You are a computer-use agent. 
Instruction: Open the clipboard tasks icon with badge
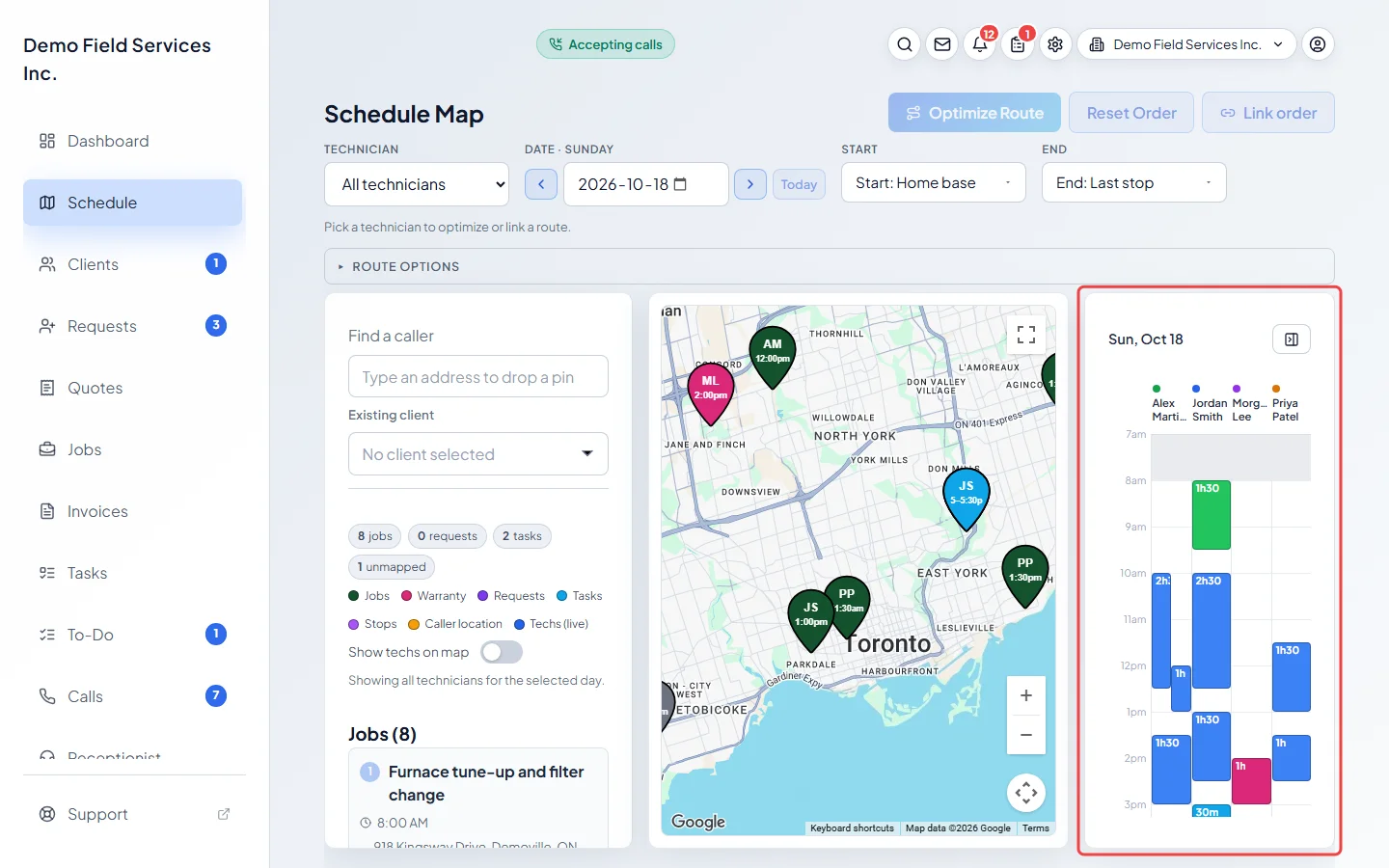click(1018, 44)
